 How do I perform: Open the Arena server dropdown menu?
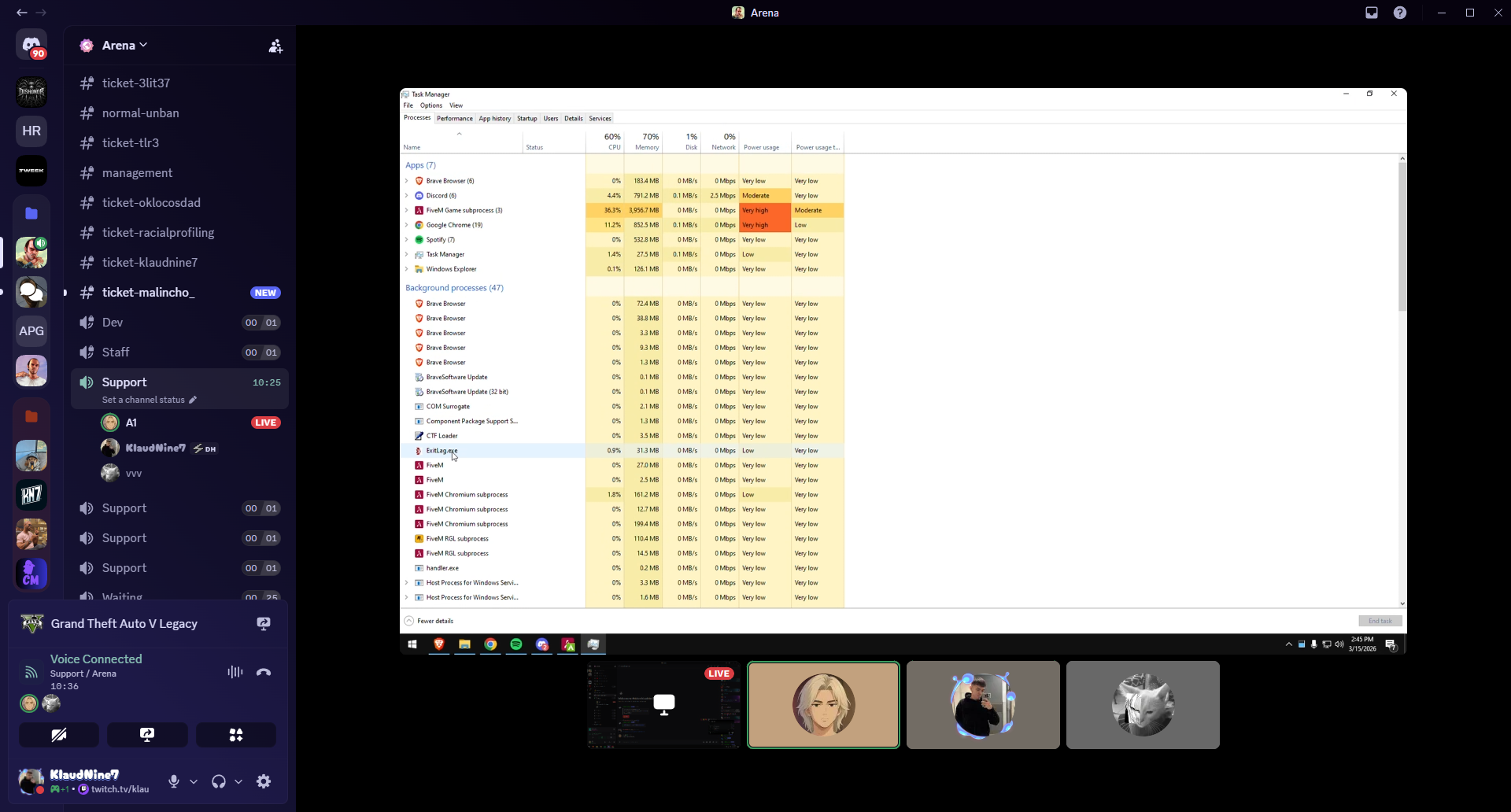[x=124, y=46]
